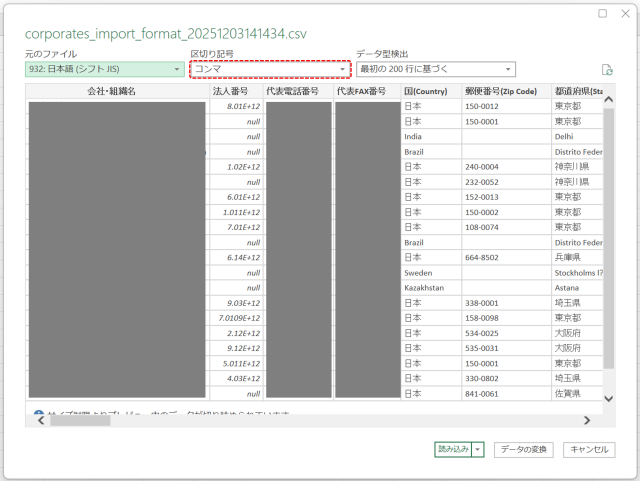Open the 元のファイル encoding dropdown
Image resolution: width=640 pixels, height=481 pixels.
104,69
